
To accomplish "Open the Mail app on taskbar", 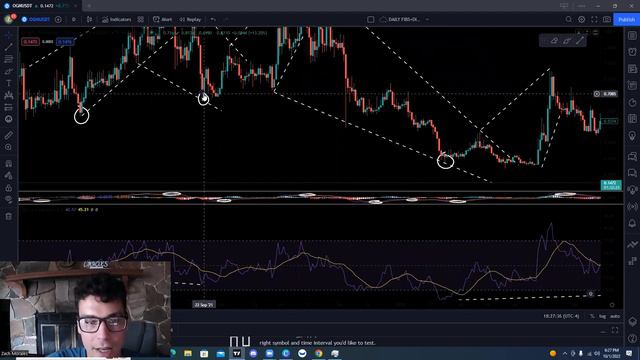I will pos(220,353).
